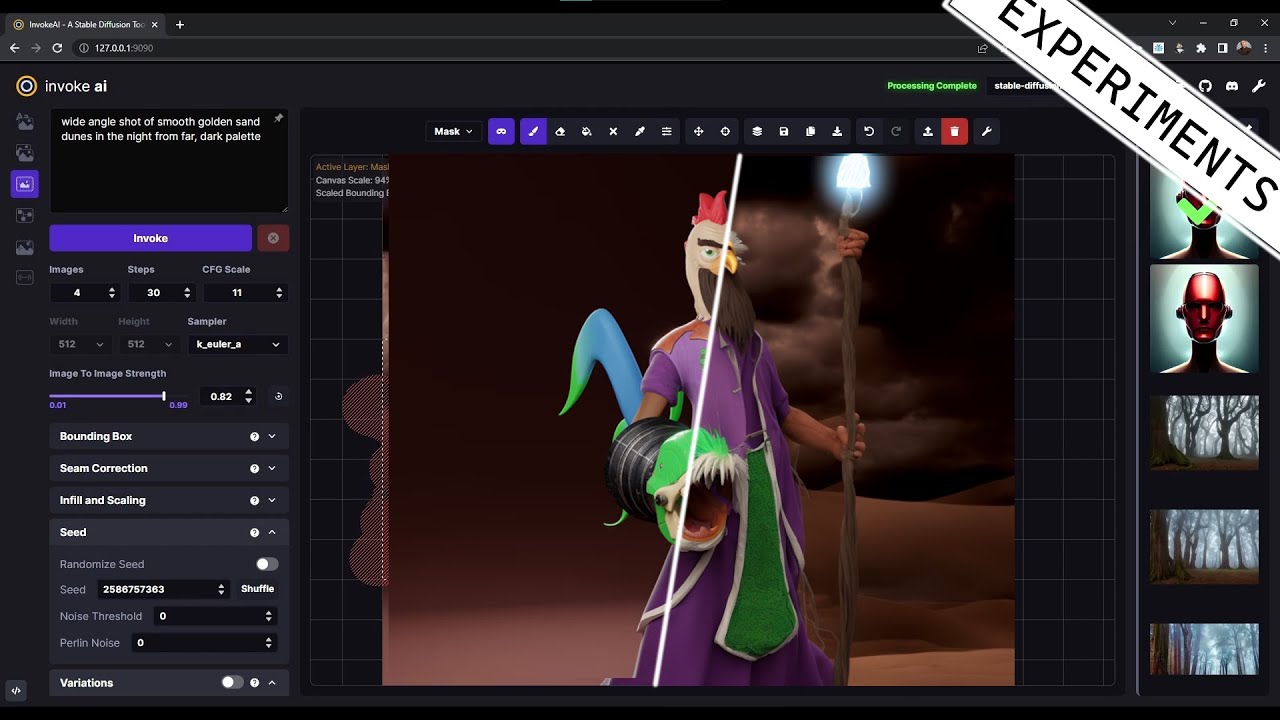Click the browser address bar

[x=520, y=47]
